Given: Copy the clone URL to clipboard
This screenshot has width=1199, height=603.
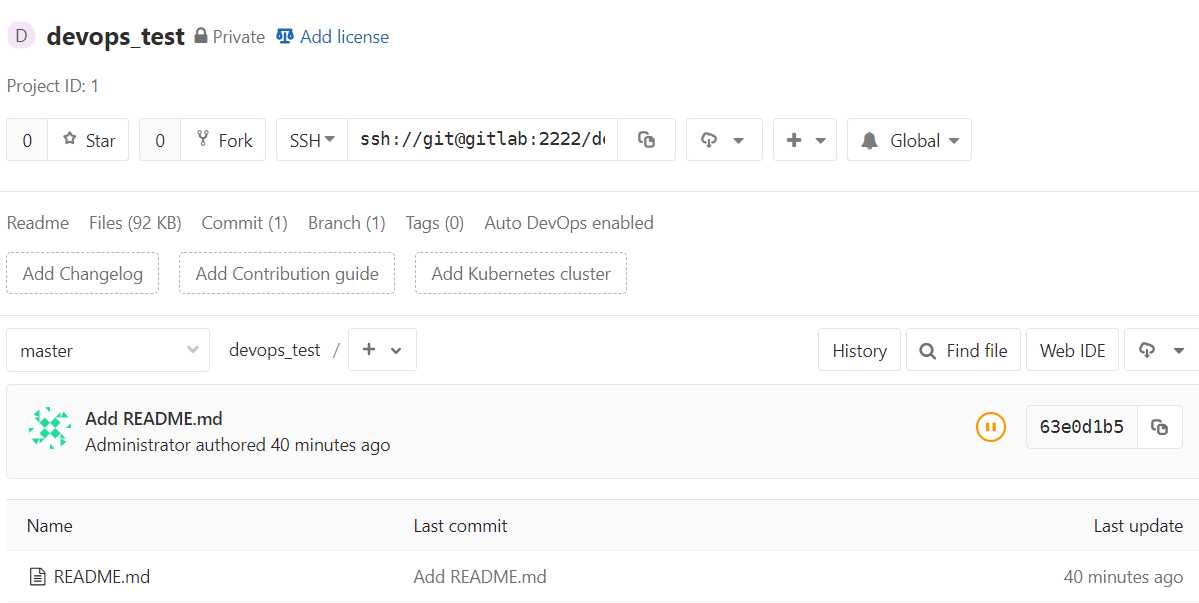Looking at the screenshot, I should (x=646, y=140).
